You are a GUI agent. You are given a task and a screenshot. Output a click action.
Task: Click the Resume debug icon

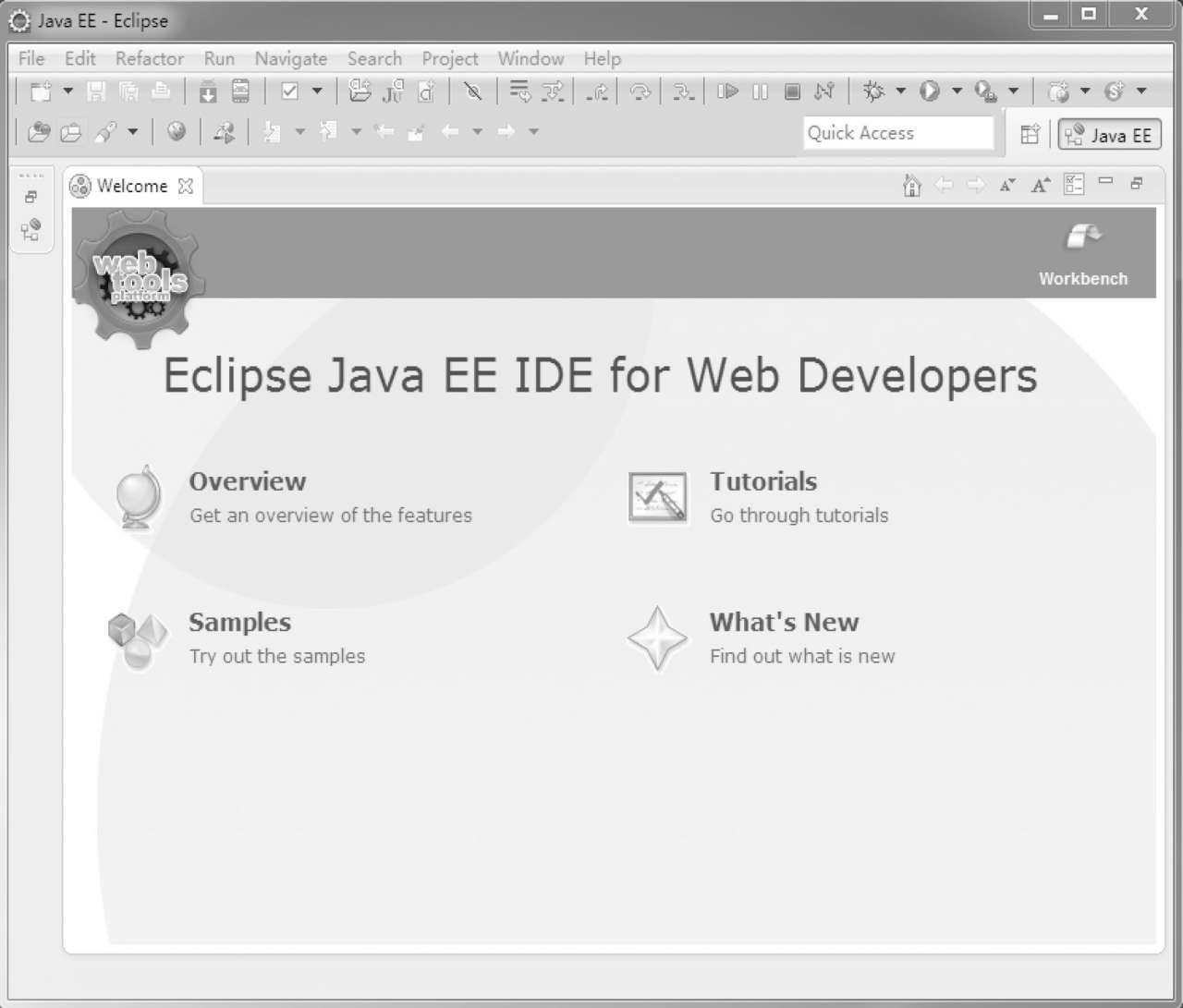point(728,91)
